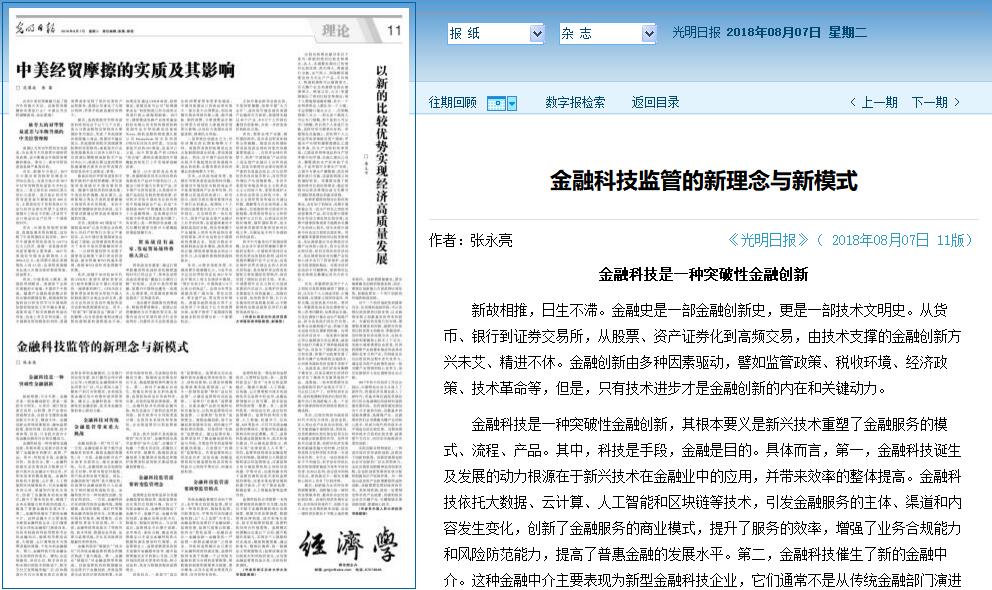
Task: Click the date 2018年08月07日 星期二 in the header
Action: (796, 33)
